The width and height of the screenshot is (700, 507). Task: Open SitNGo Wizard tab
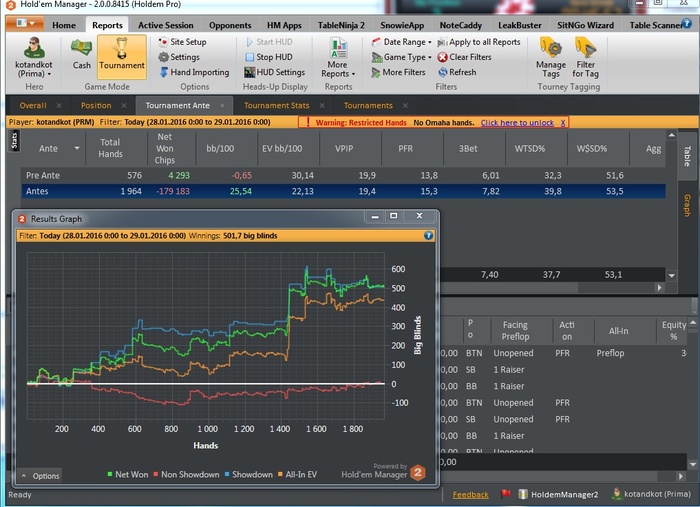pyautogui.click(x=585, y=25)
